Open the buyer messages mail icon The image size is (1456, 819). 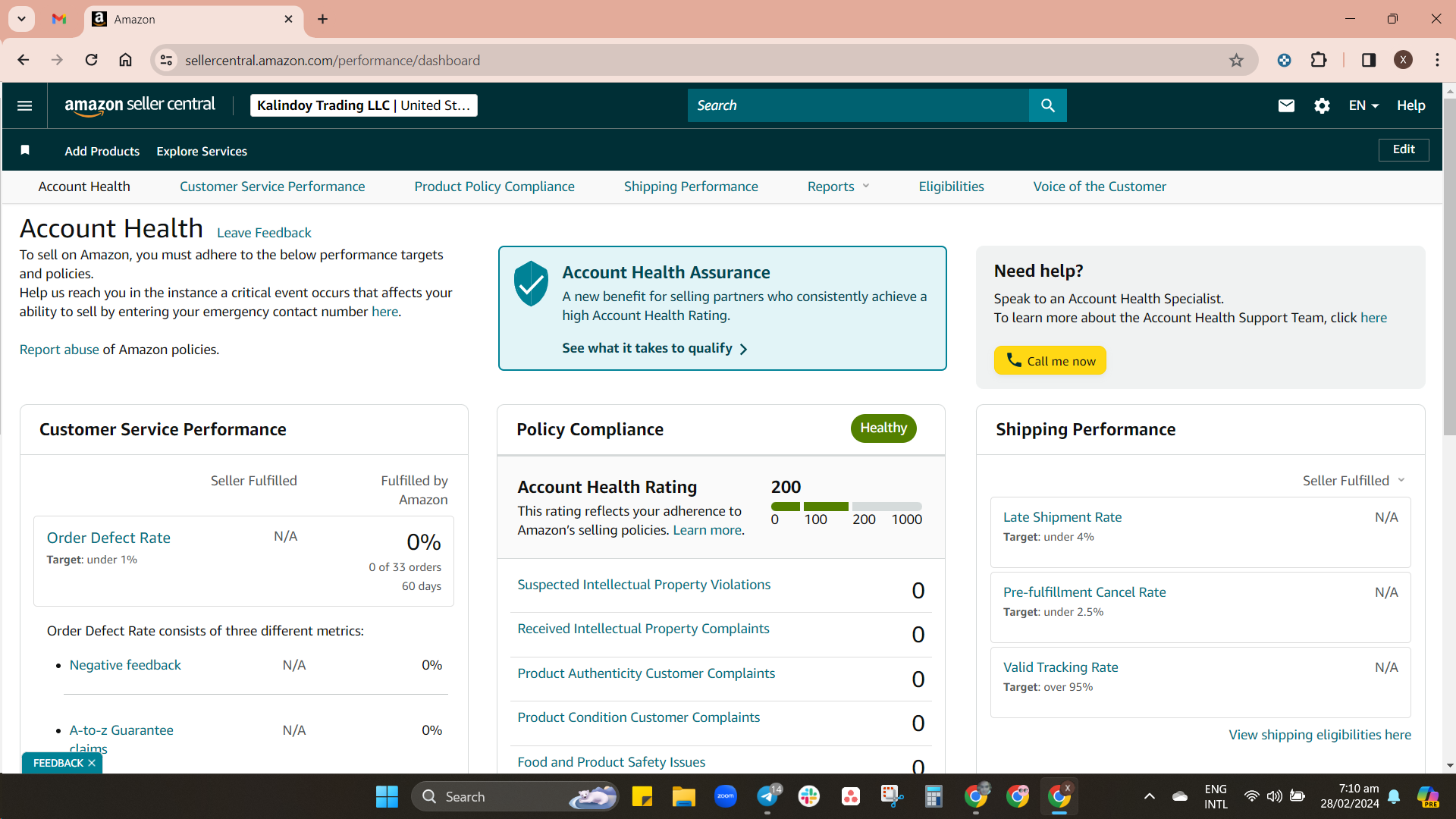tap(1286, 105)
